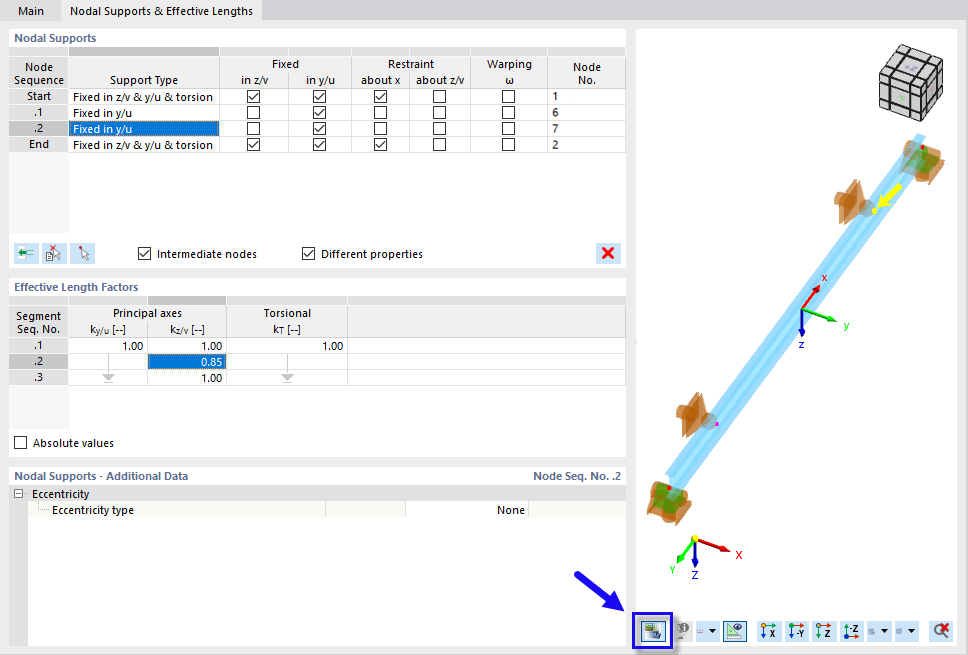The width and height of the screenshot is (968, 655).
Task: Click selected 'Fixed in y/u' cell in row .2
Action: [x=144, y=128]
